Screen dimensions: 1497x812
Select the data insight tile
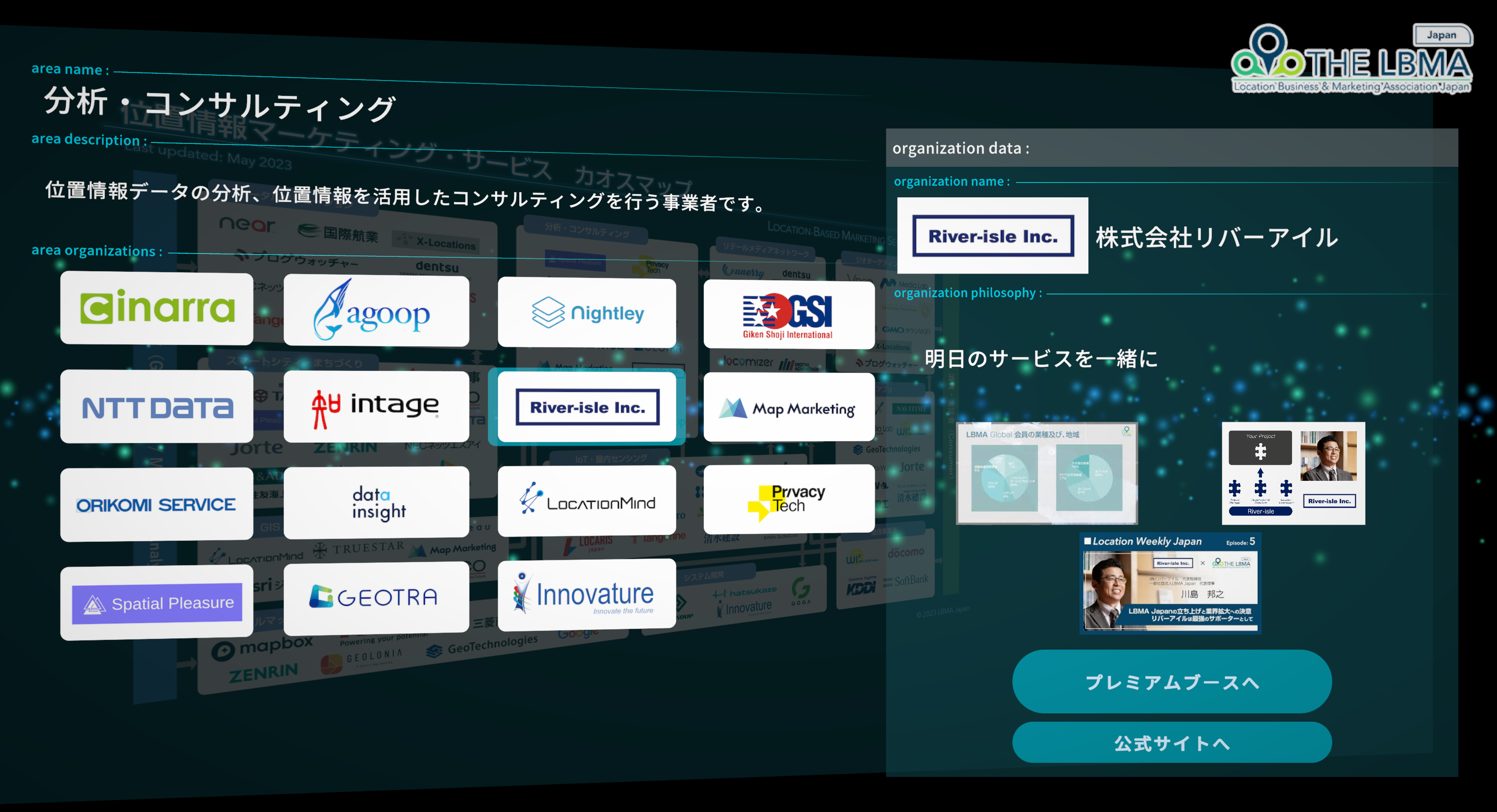[376, 503]
